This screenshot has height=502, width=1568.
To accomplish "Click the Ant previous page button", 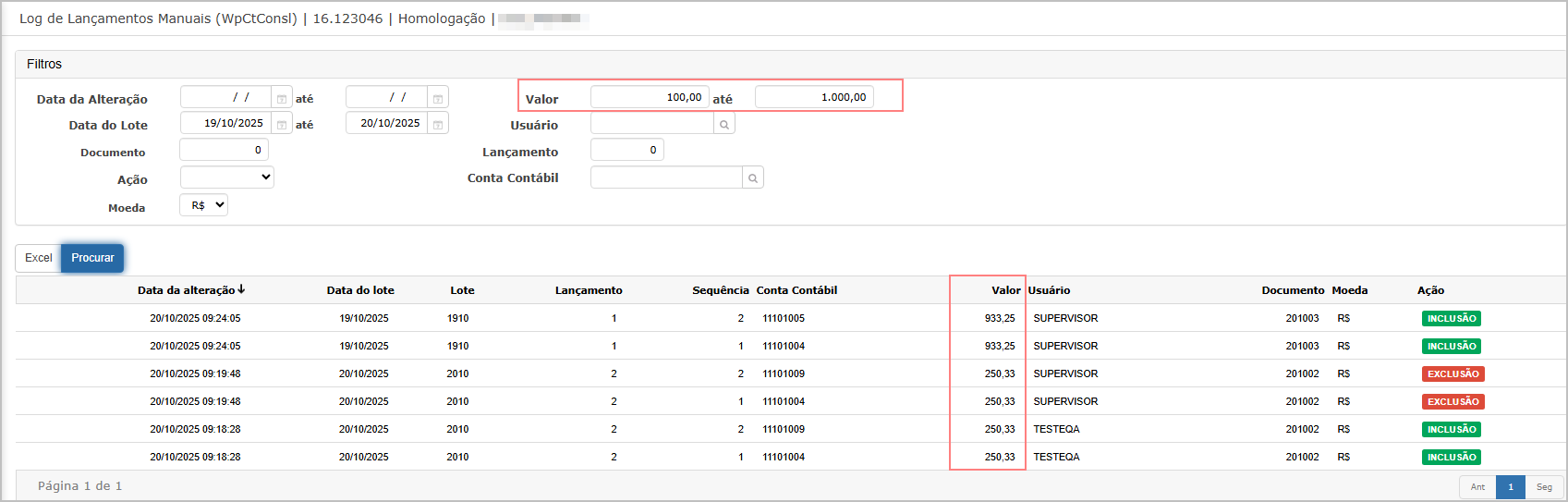I will tap(1477, 487).
